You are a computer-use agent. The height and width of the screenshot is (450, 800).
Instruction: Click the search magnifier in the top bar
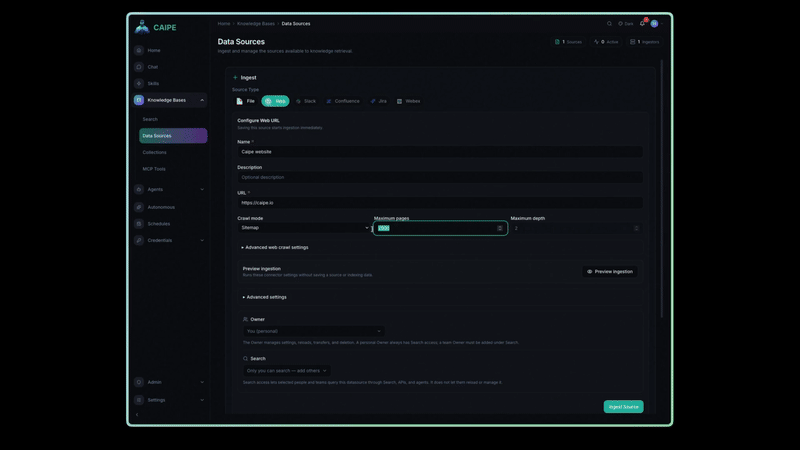pos(609,23)
